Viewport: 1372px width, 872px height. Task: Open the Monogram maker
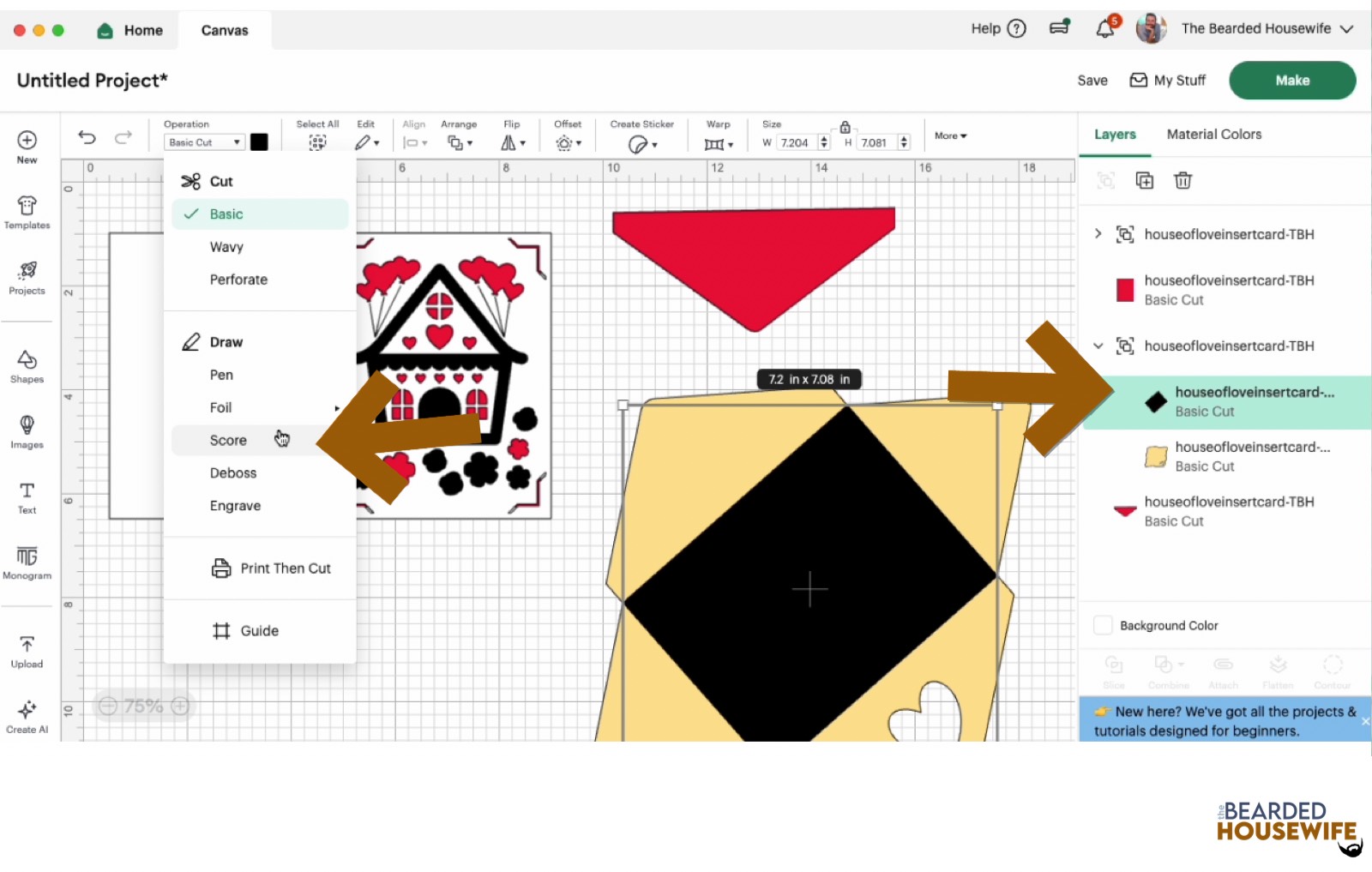[27, 562]
